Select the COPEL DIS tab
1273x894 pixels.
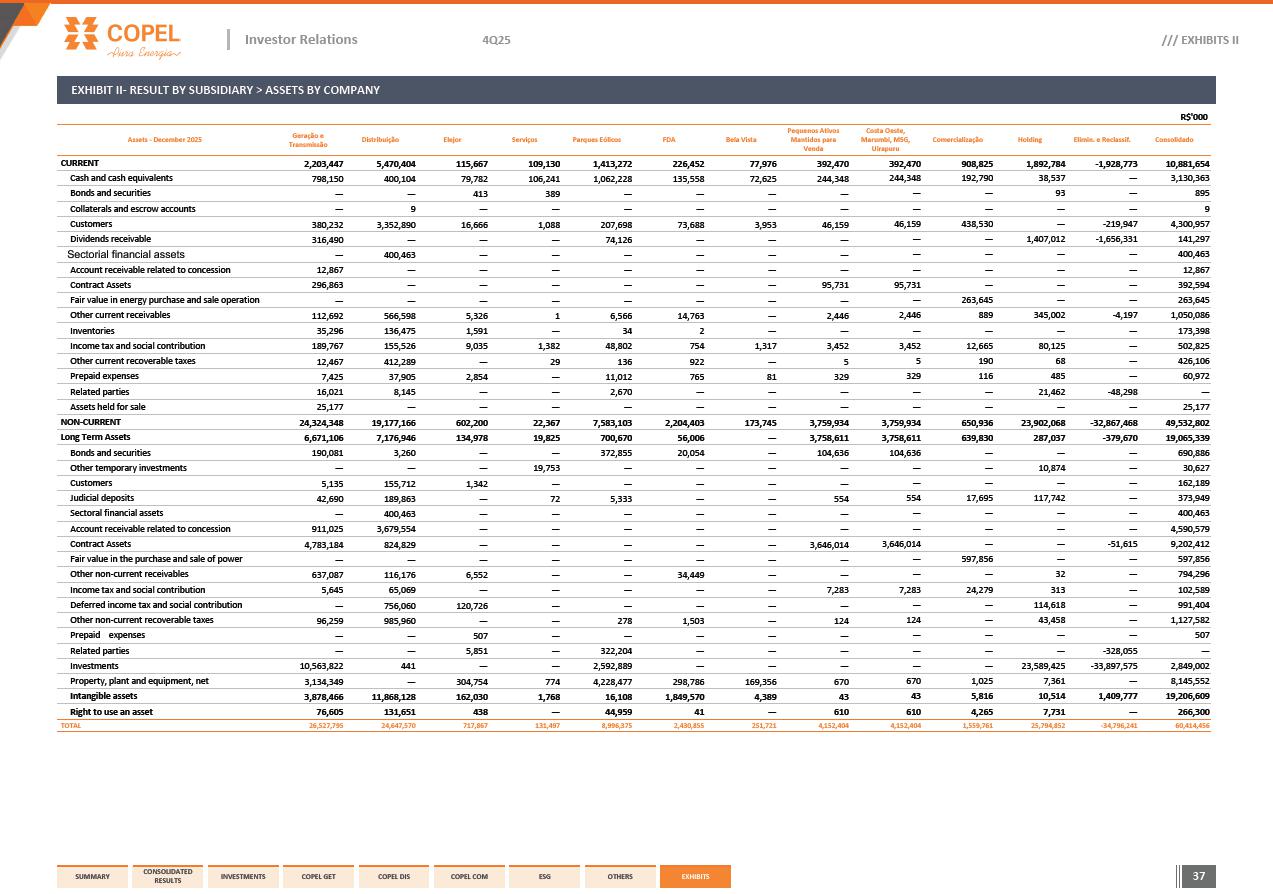coord(394,877)
